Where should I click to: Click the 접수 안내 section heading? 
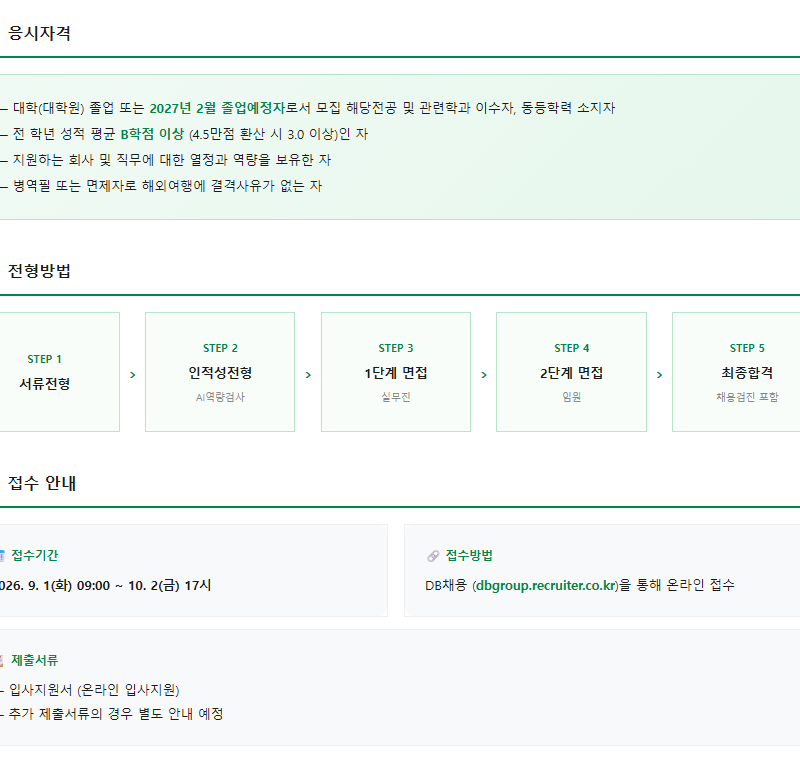[42, 483]
